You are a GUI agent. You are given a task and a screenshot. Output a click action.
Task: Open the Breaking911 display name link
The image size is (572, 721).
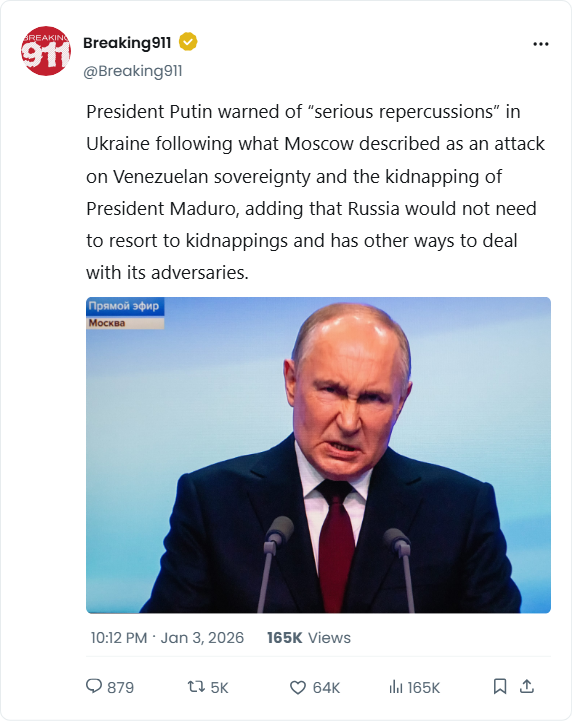pos(127,42)
